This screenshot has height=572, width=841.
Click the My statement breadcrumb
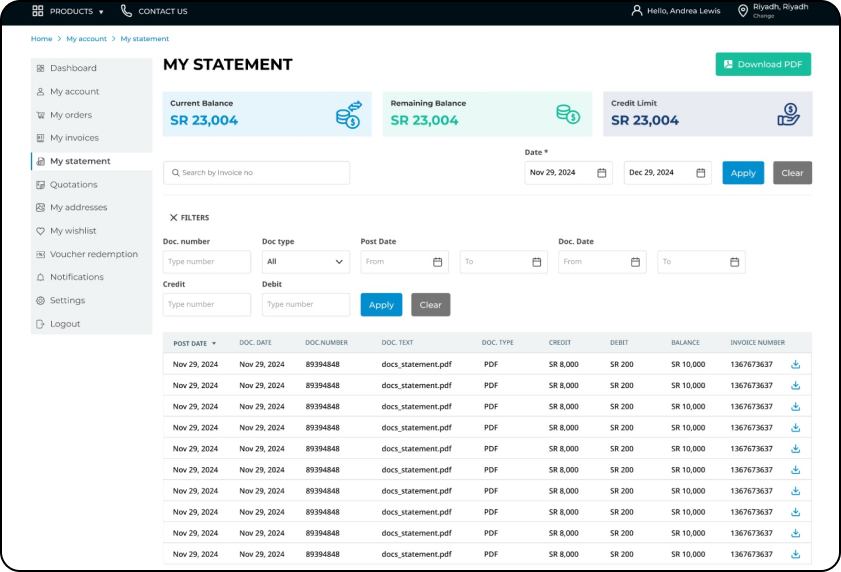[x=145, y=39]
